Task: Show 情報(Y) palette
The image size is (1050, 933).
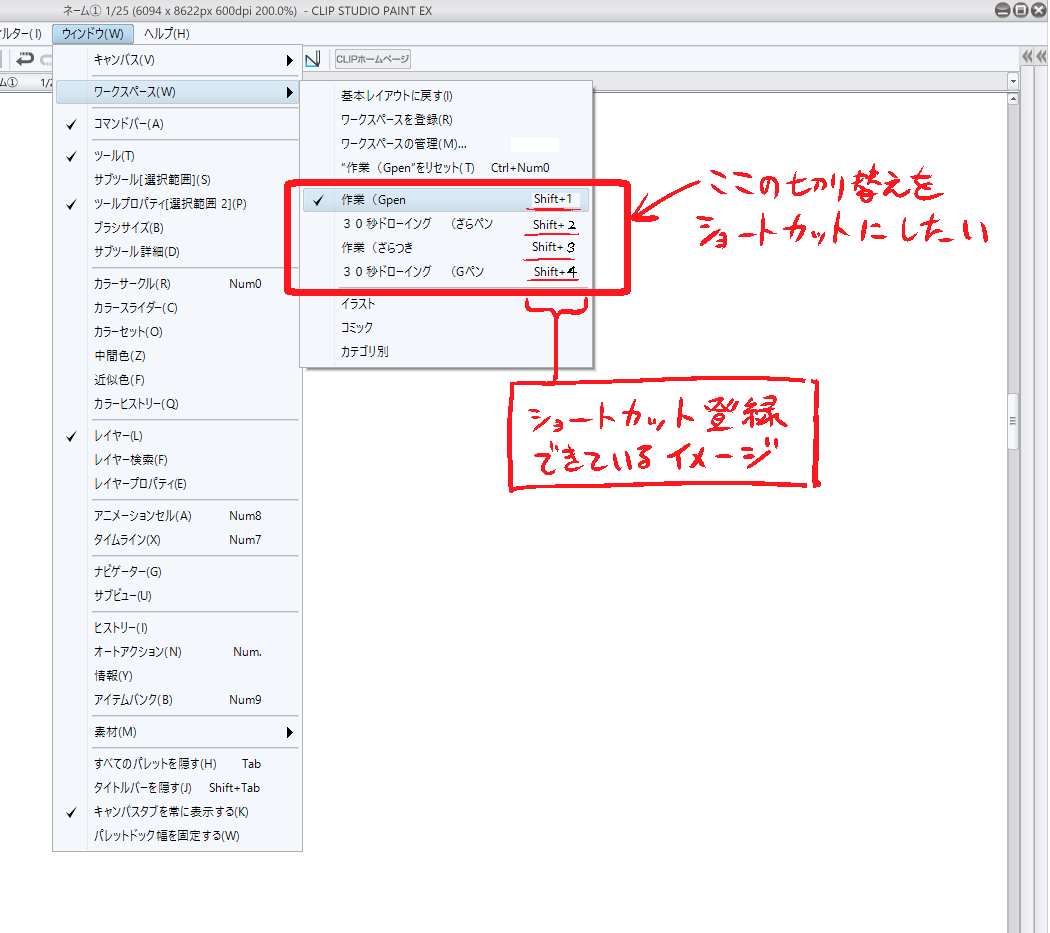Action: click(177, 676)
